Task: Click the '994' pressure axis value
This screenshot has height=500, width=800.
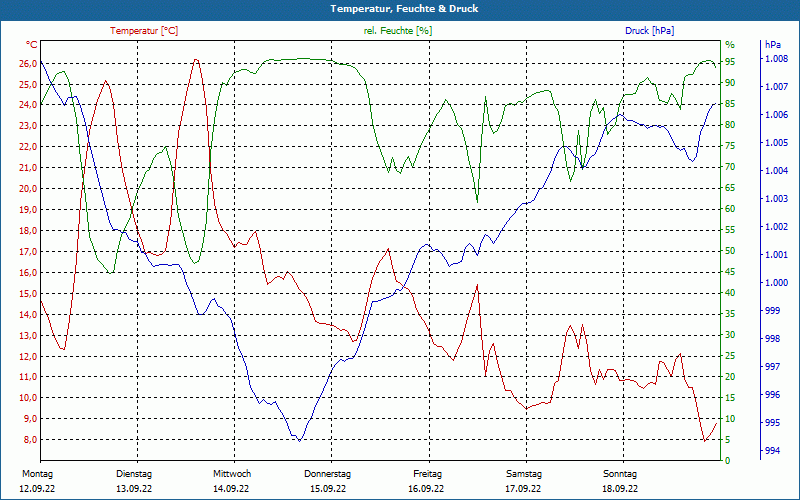Action: coord(772,451)
